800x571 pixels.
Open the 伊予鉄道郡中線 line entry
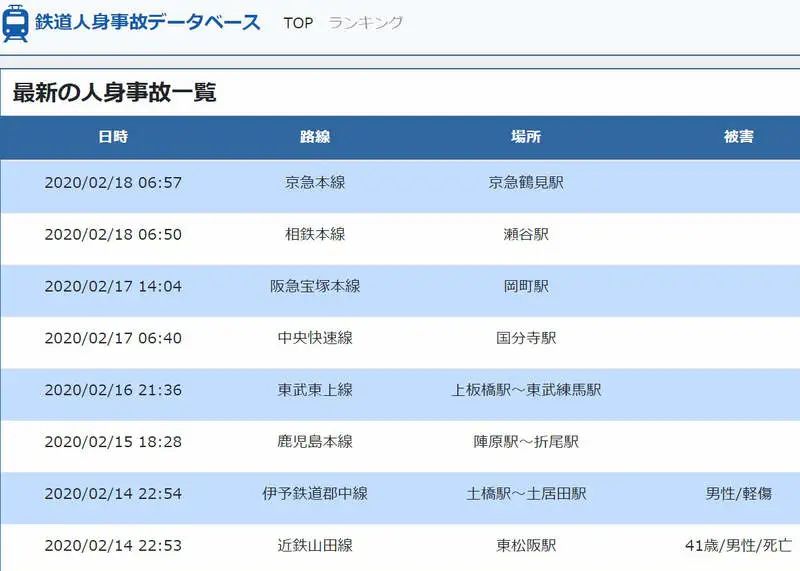tap(315, 494)
